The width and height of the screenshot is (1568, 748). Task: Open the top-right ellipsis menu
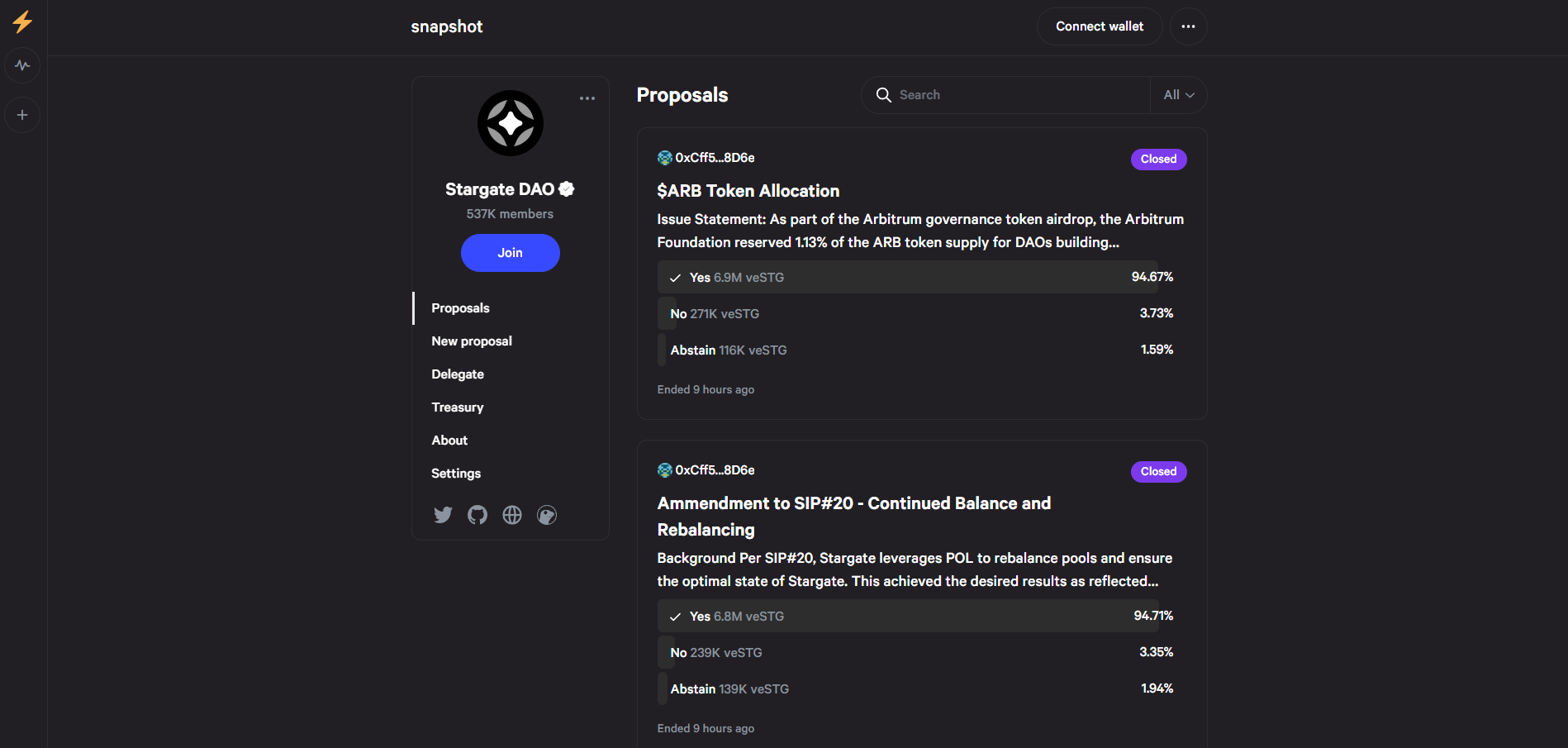coord(1188,26)
